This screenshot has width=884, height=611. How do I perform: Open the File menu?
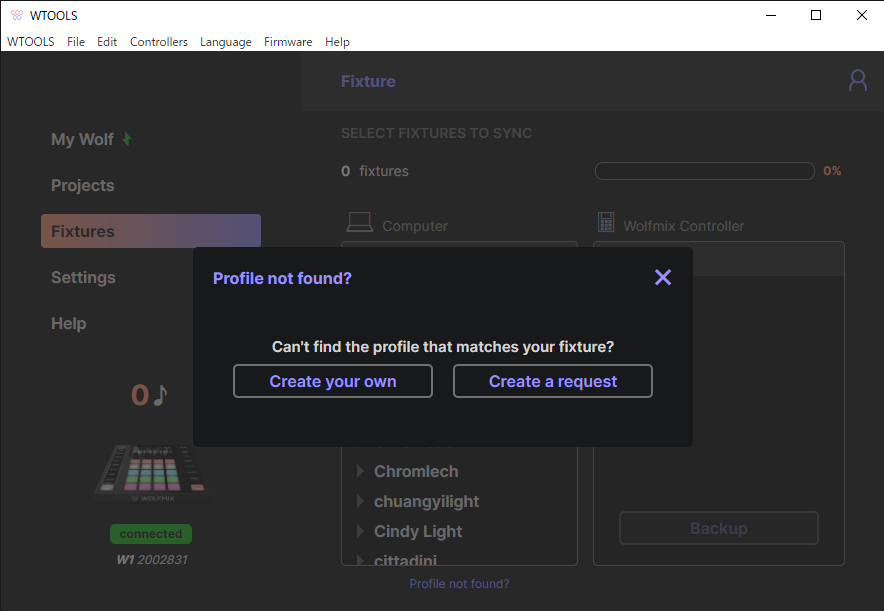pos(76,42)
